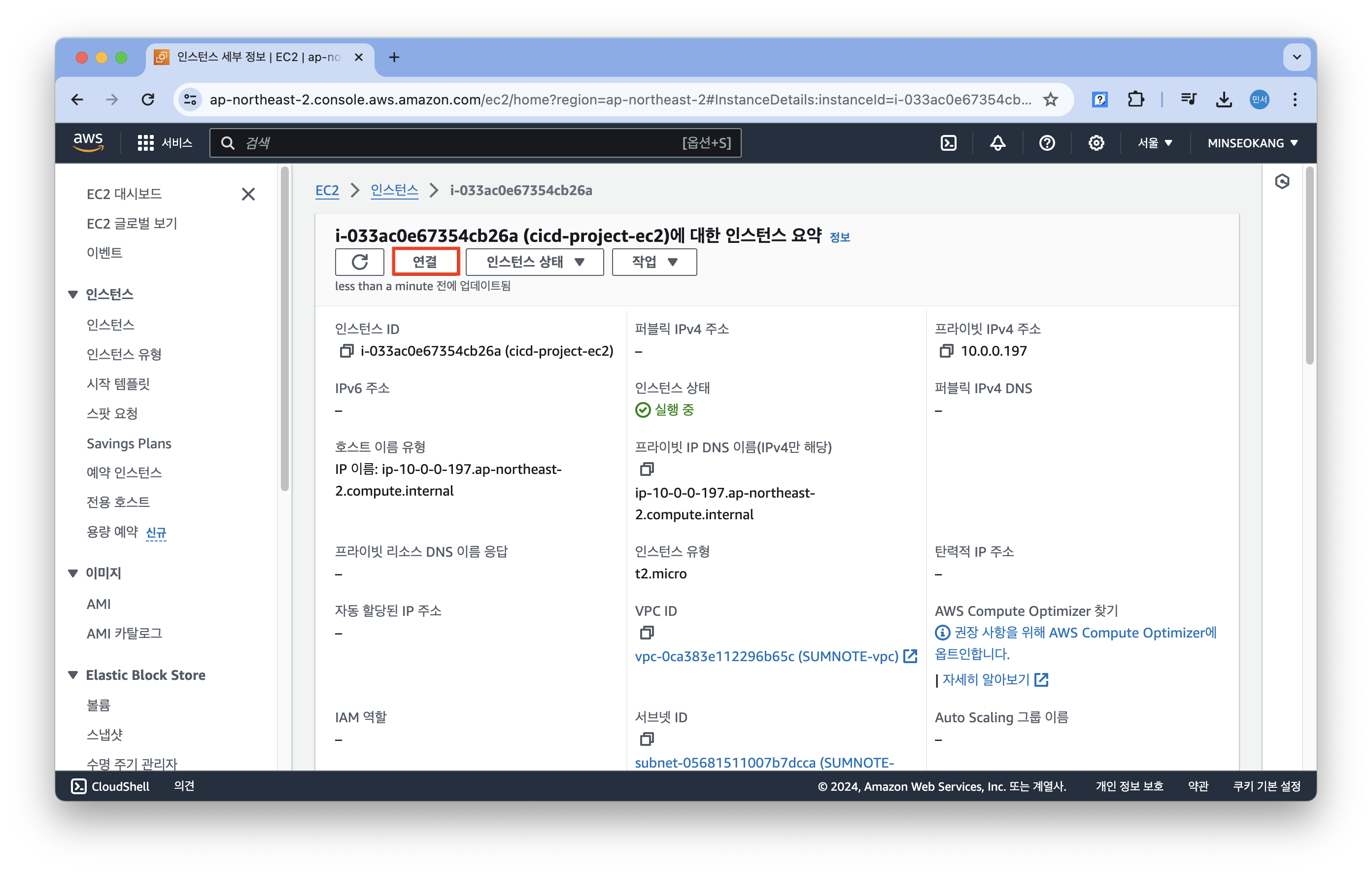
Task: Collapse the Elastic Block Store section
Action: tap(73, 675)
